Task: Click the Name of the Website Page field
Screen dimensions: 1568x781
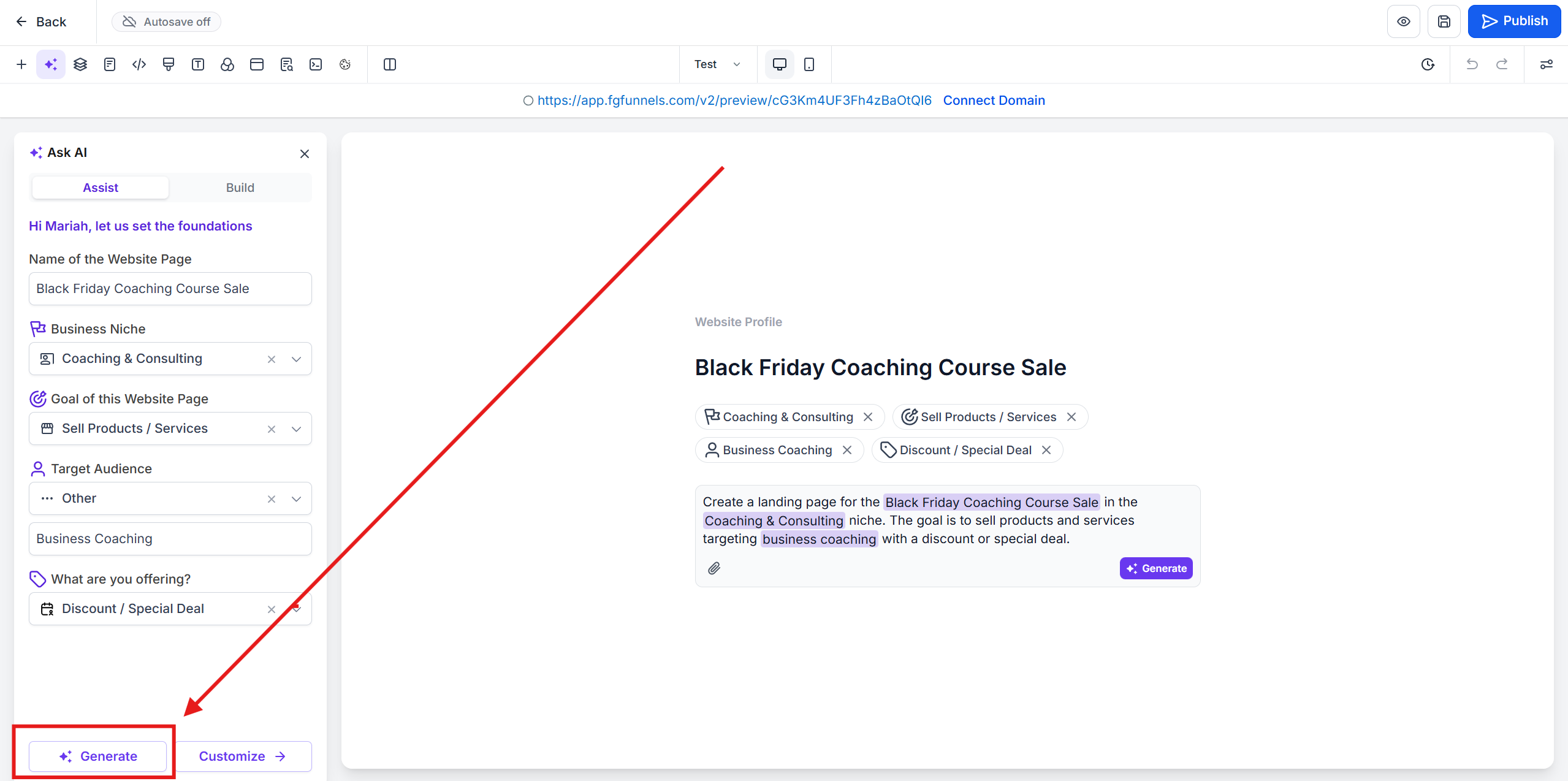Action: (170, 289)
